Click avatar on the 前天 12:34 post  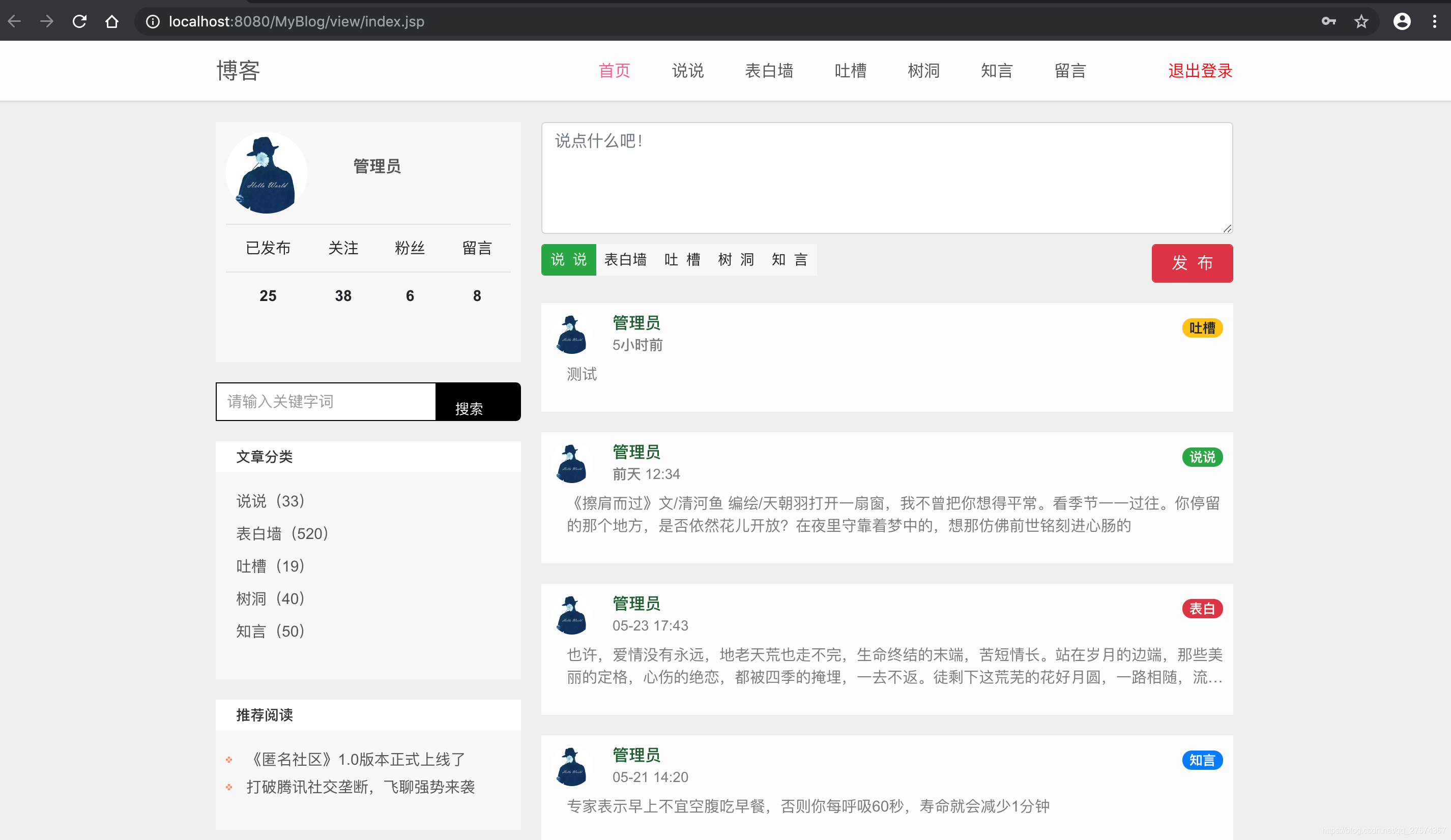(x=571, y=463)
